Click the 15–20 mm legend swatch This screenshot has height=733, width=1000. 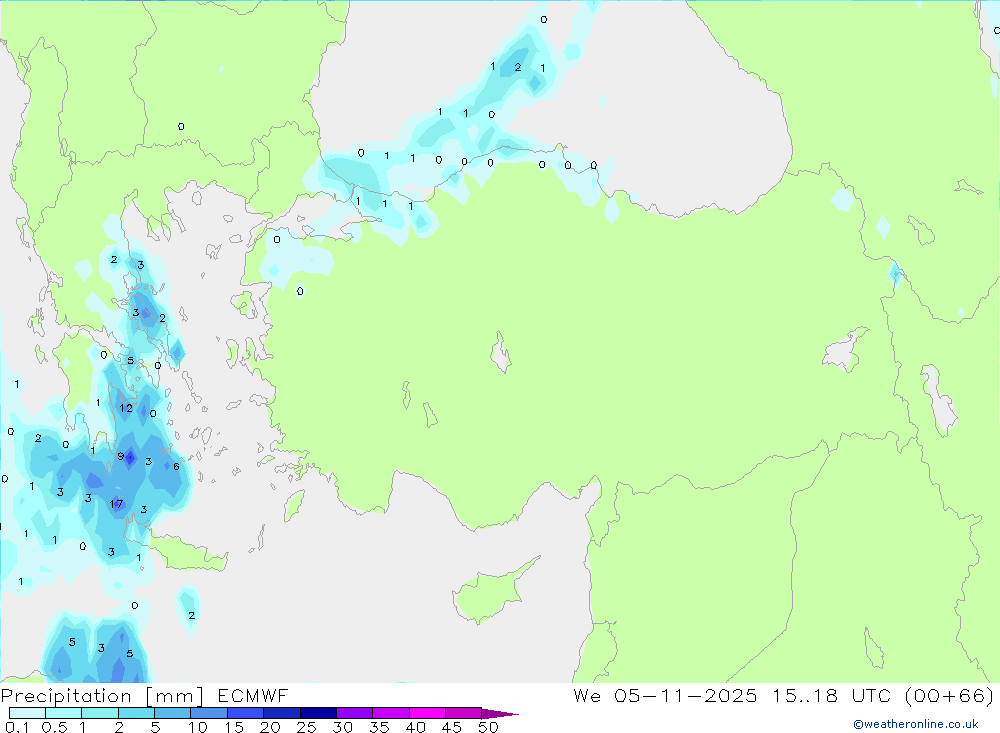point(246,713)
